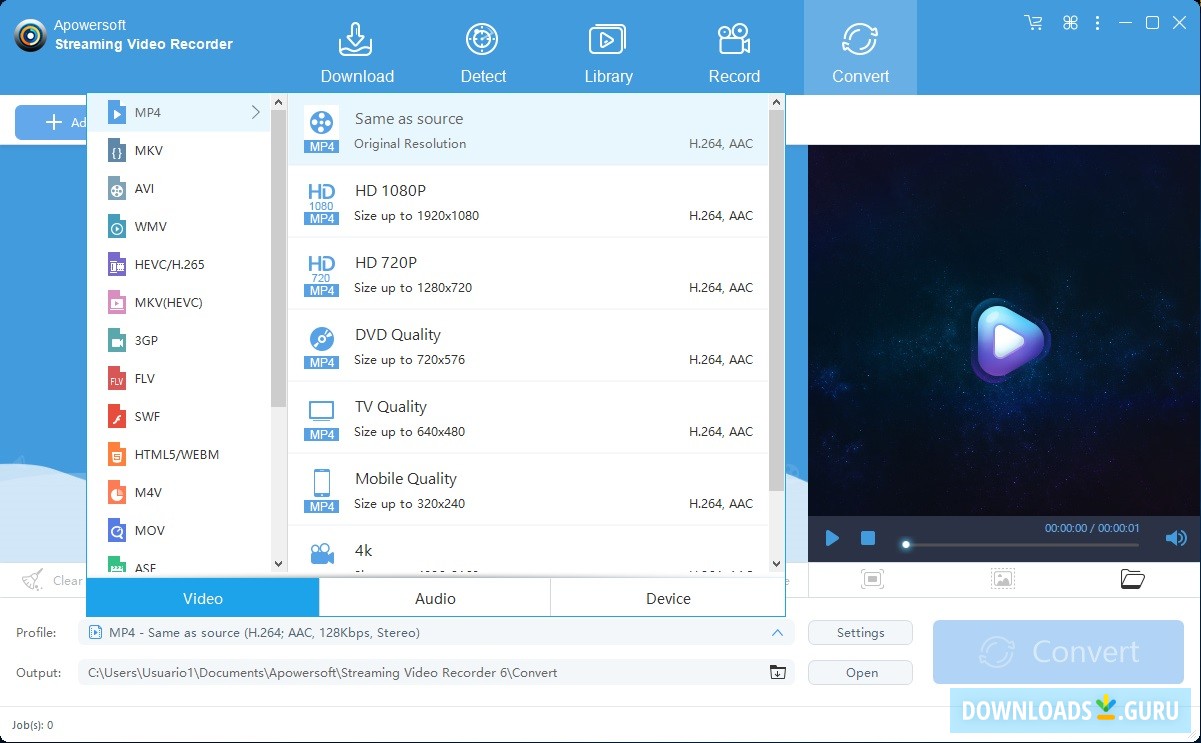Viewport: 1201px width, 743px height.
Task: Collapse the Profile dropdown chevron
Action: [777, 632]
